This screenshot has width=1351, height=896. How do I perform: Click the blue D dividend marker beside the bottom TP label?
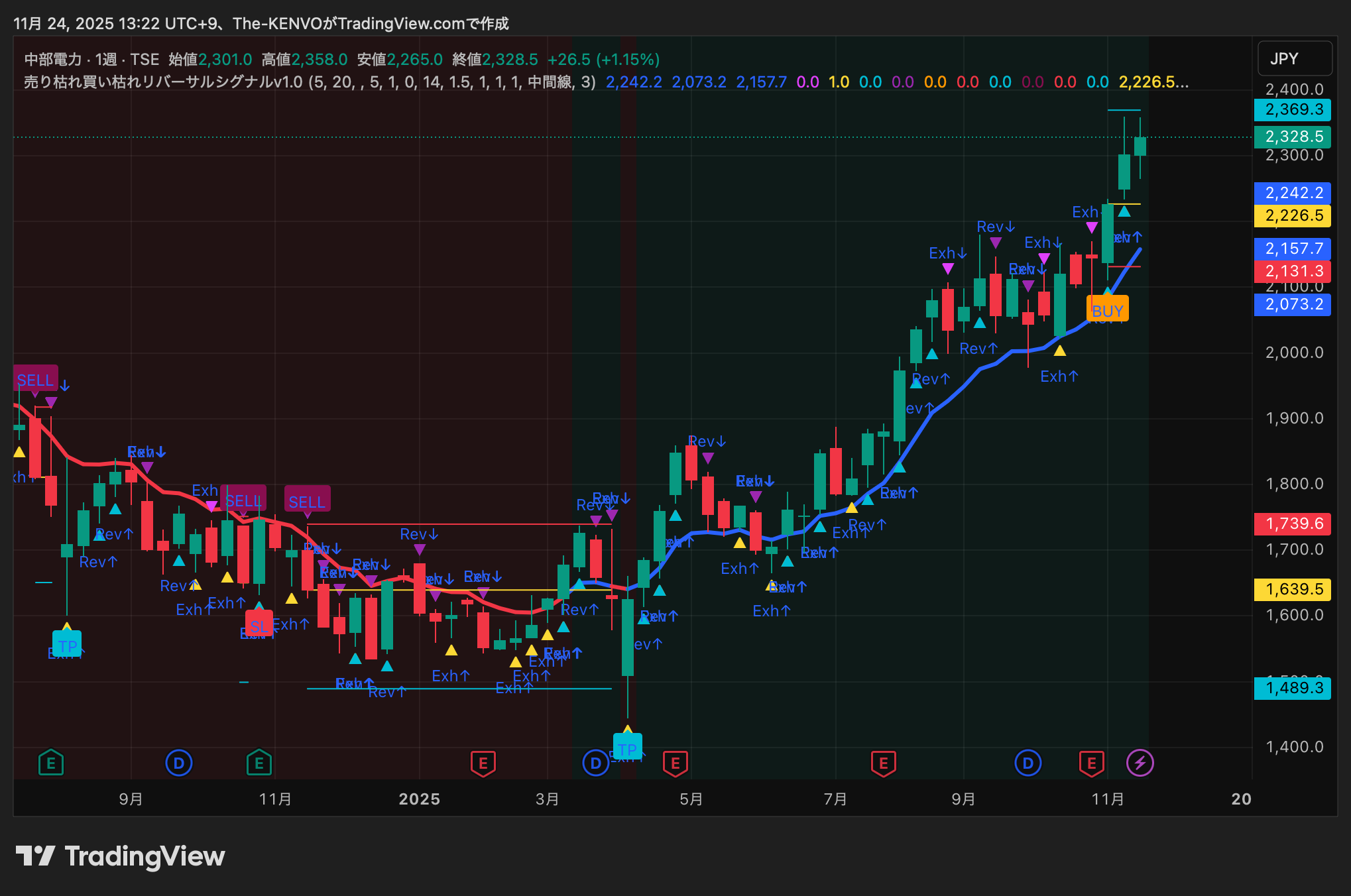595,763
